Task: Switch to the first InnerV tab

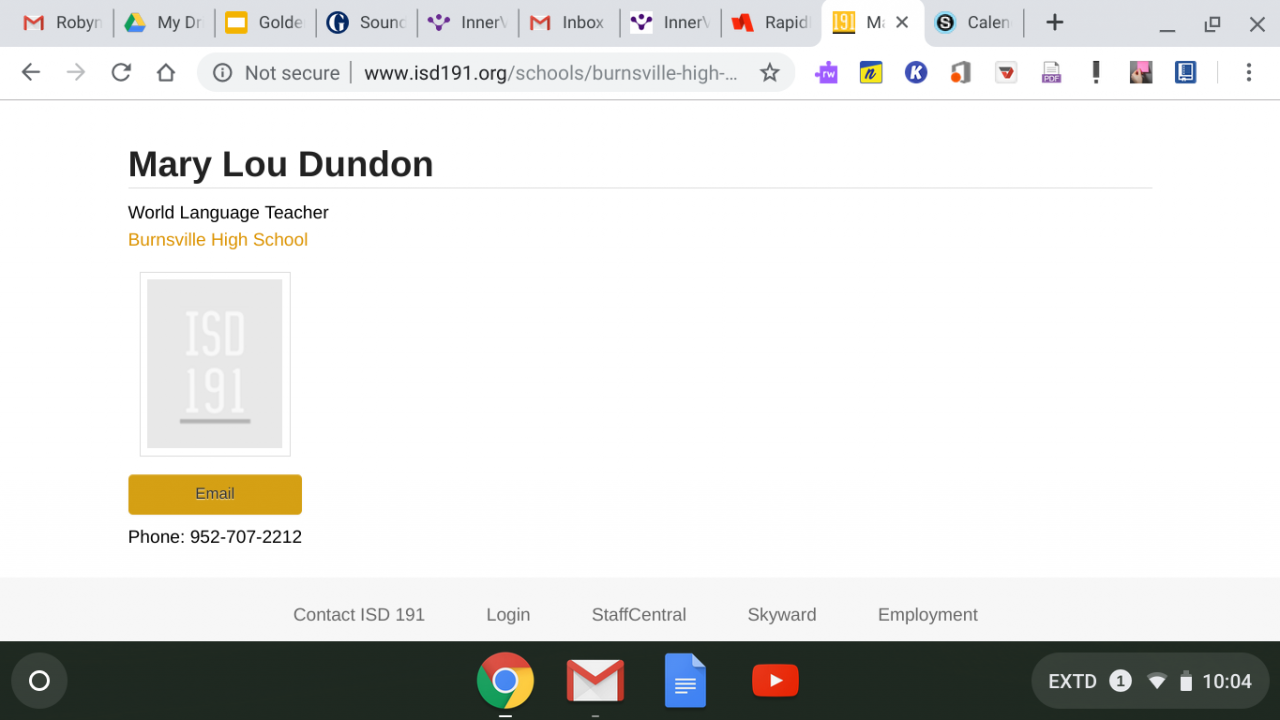Action: pyautogui.click(x=467, y=22)
